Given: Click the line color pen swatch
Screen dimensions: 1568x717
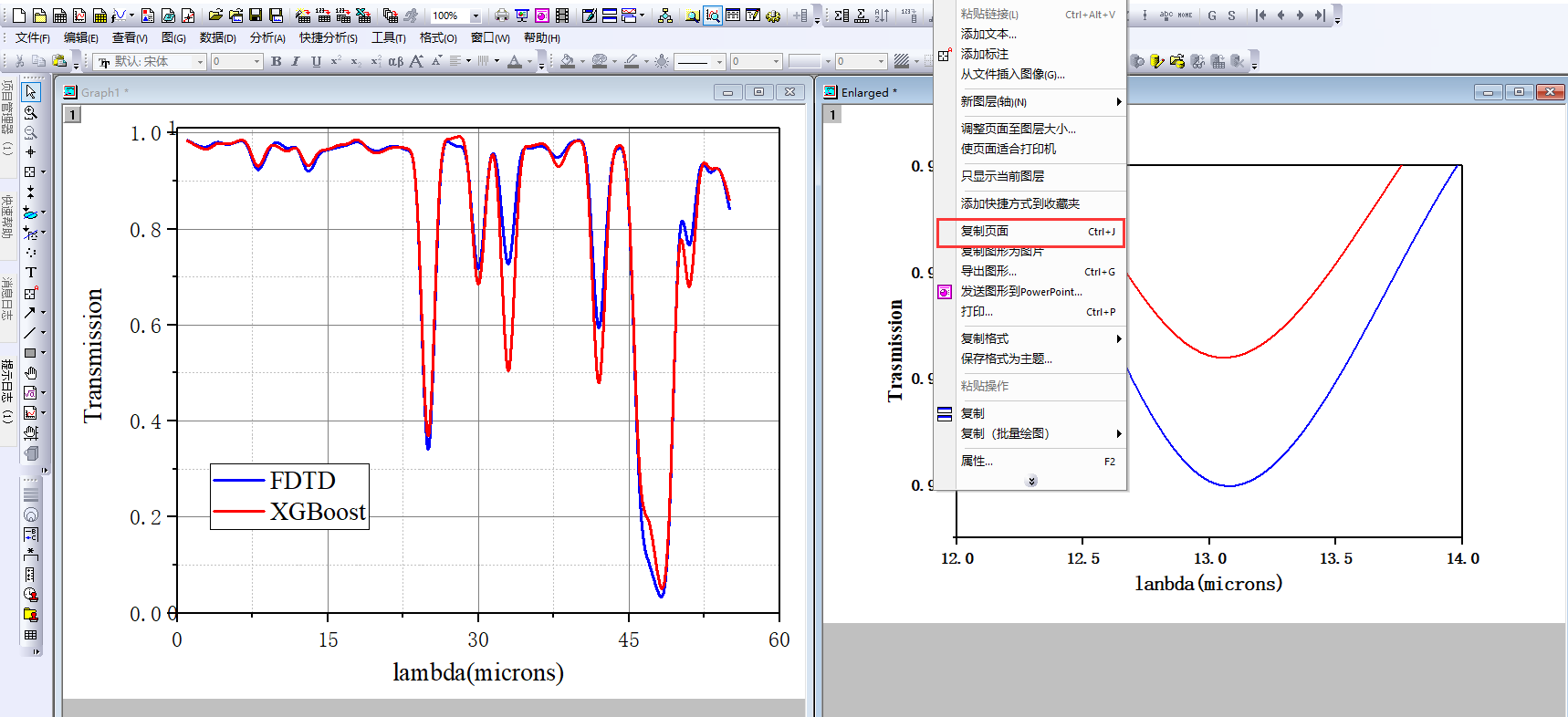Looking at the screenshot, I should [x=631, y=61].
